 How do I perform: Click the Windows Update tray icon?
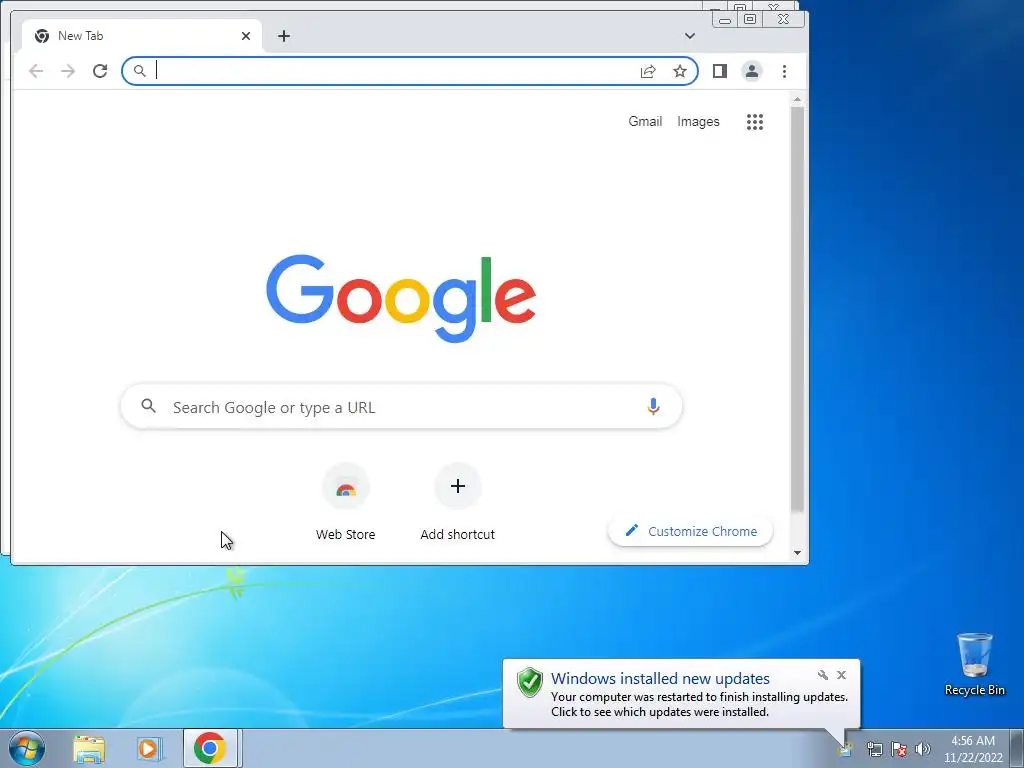click(846, 749)
